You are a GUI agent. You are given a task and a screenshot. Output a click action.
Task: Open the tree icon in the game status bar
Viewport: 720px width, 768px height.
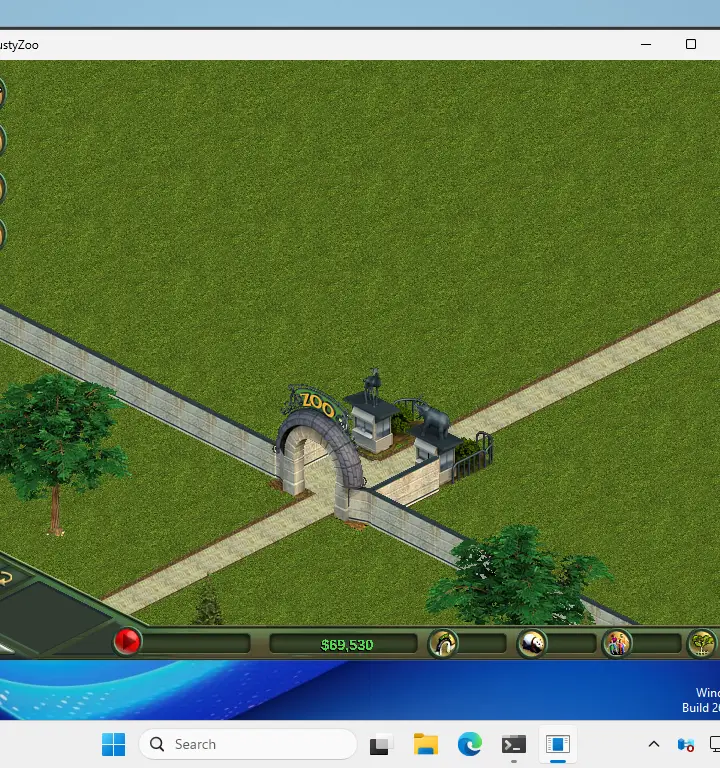tap(701, 643)
